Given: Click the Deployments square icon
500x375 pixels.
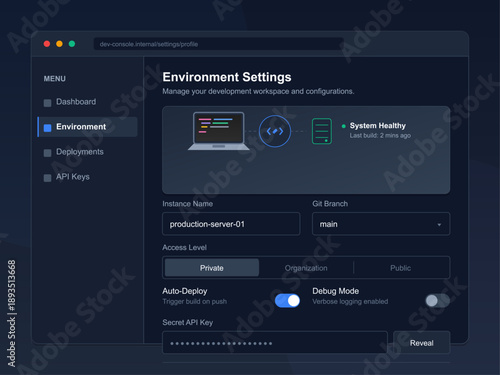Looking at the screenshot, I should click(48, 153).
